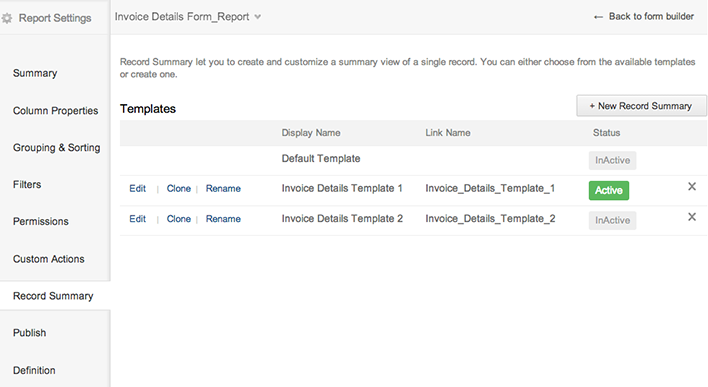Click the back arrow beside Back to form builder
The image size is (708, 387).
(598, 17)
